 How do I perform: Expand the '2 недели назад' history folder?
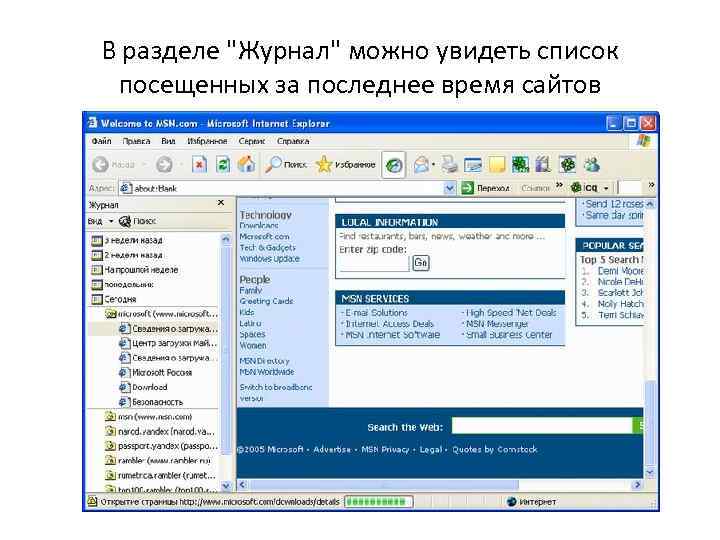coord(127,255)
